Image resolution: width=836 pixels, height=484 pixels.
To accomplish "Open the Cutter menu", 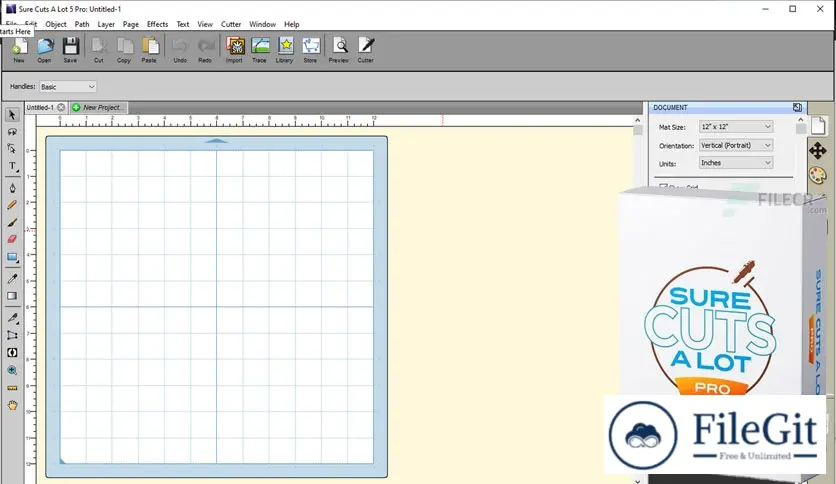I will [x=231, y=24].
